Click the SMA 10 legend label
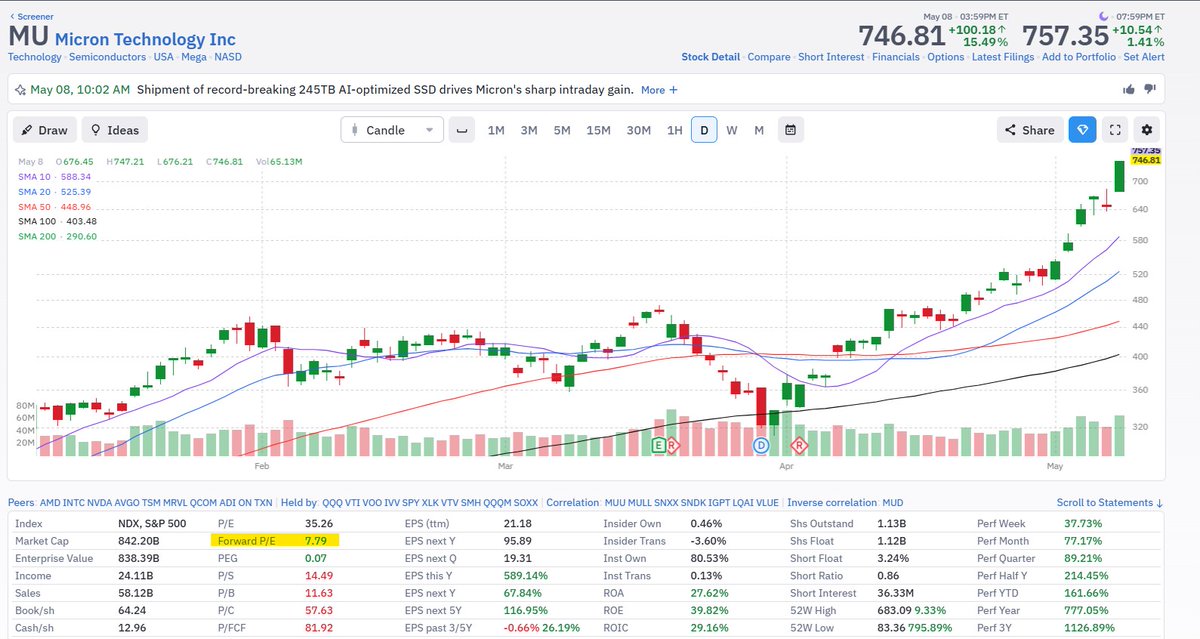Screen dimensions: 1200x639 coord(34,176)
